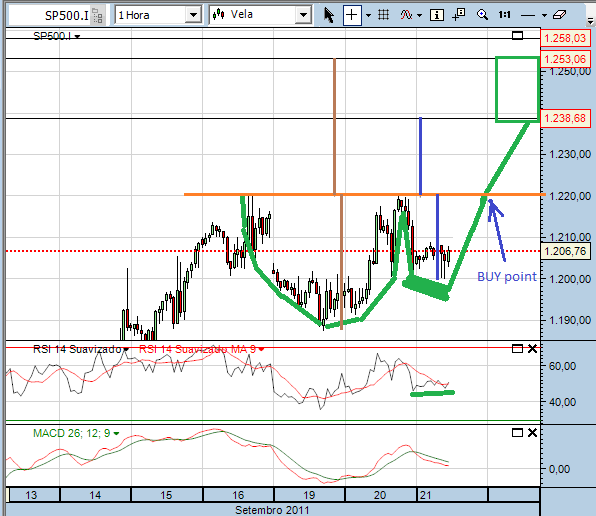Show the info box icon
The width and height of the screenshot is (596, 516).
437,15
